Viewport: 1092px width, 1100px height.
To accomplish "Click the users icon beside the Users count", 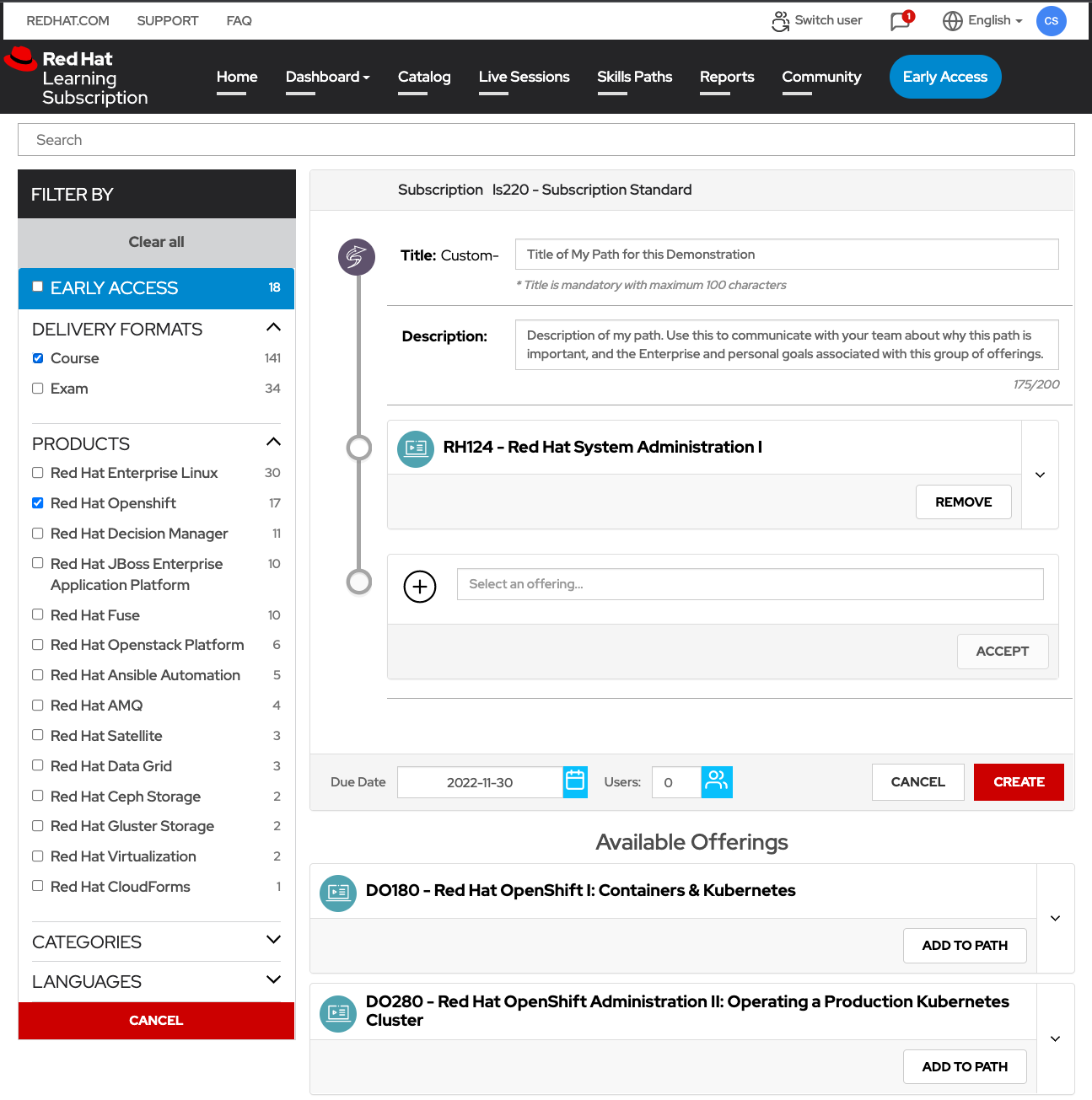I will pyautogui.click(x=716, y=782).
